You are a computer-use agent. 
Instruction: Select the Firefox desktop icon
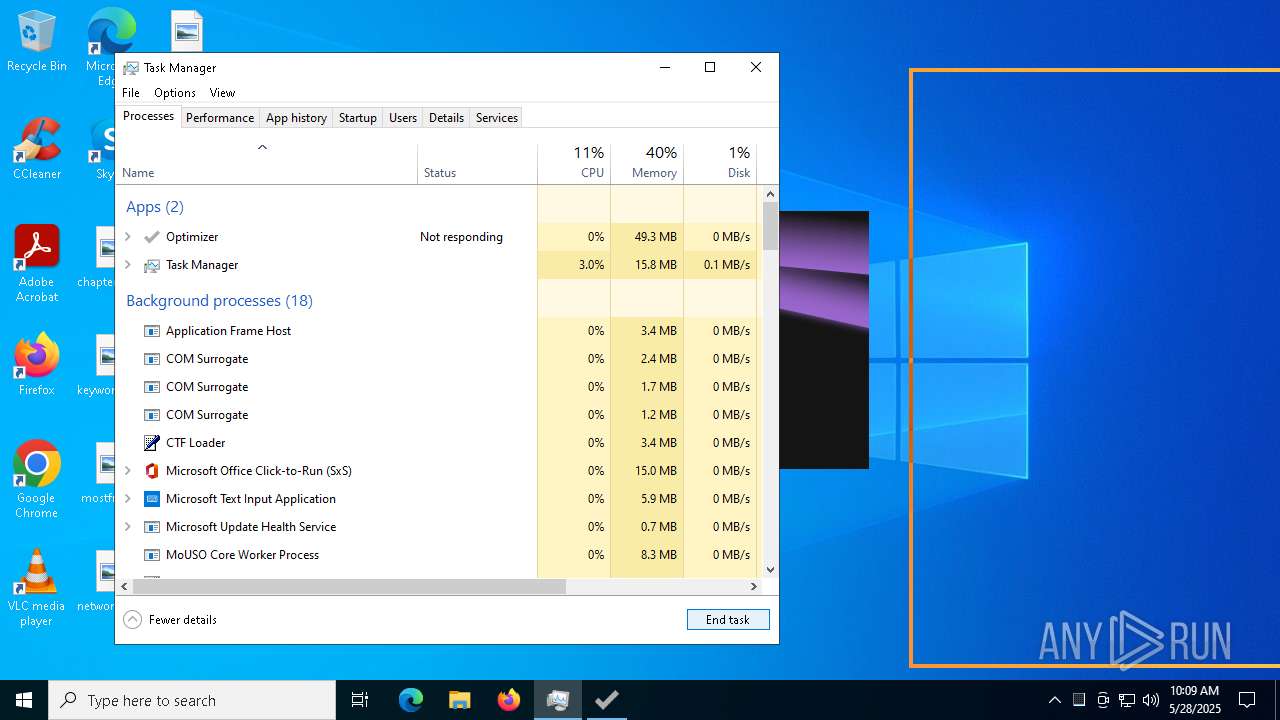(37, 365)
